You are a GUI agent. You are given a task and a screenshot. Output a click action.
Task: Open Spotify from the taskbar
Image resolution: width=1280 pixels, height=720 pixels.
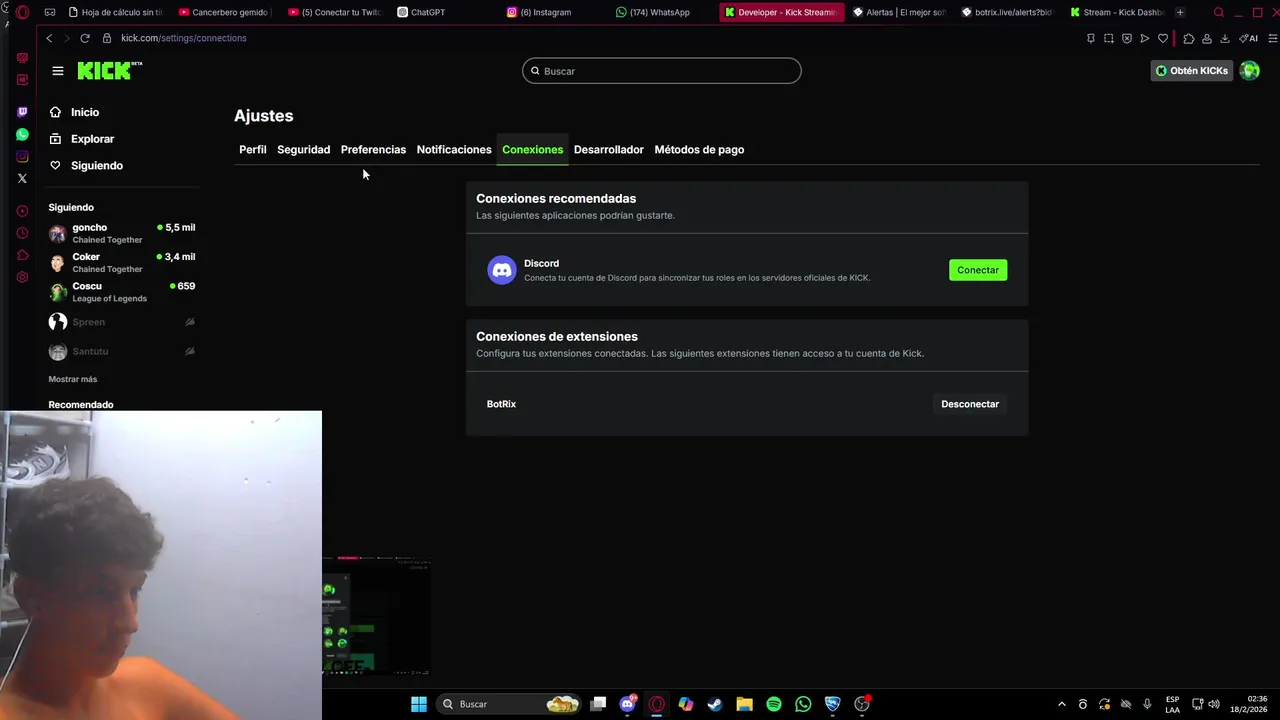click(x=774, y=704)
